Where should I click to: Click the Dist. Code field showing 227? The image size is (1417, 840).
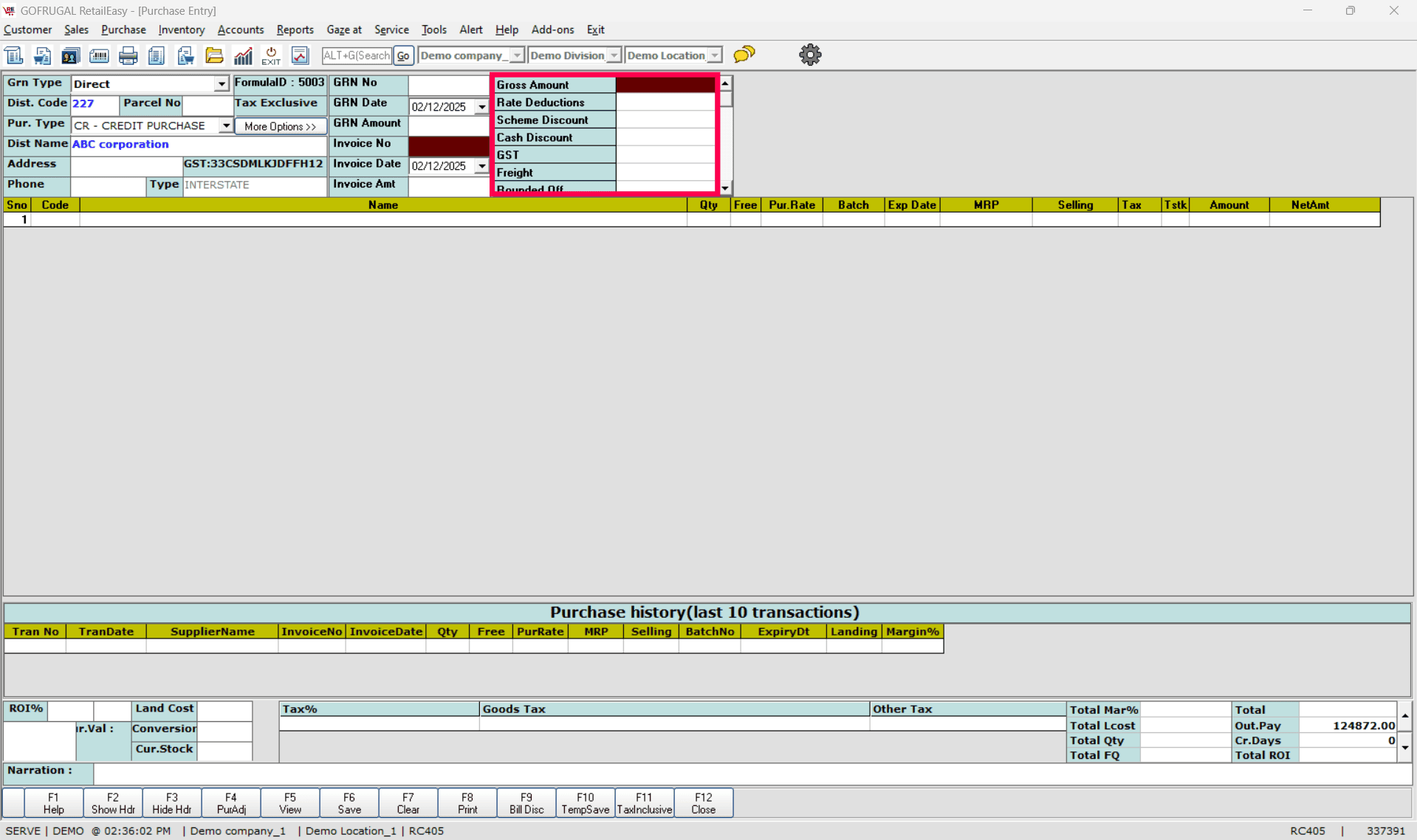coord(95,104)
